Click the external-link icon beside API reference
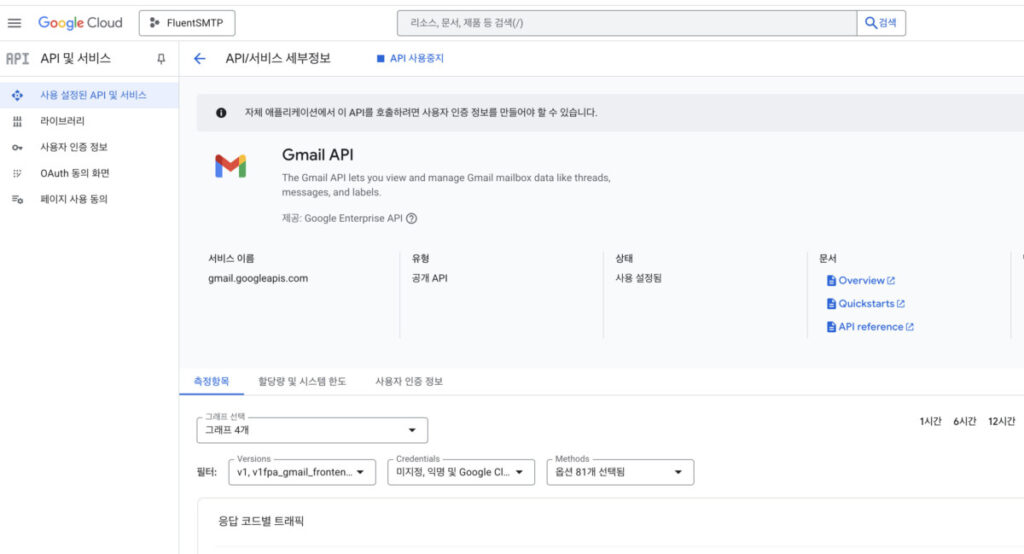 coord(910,327)
